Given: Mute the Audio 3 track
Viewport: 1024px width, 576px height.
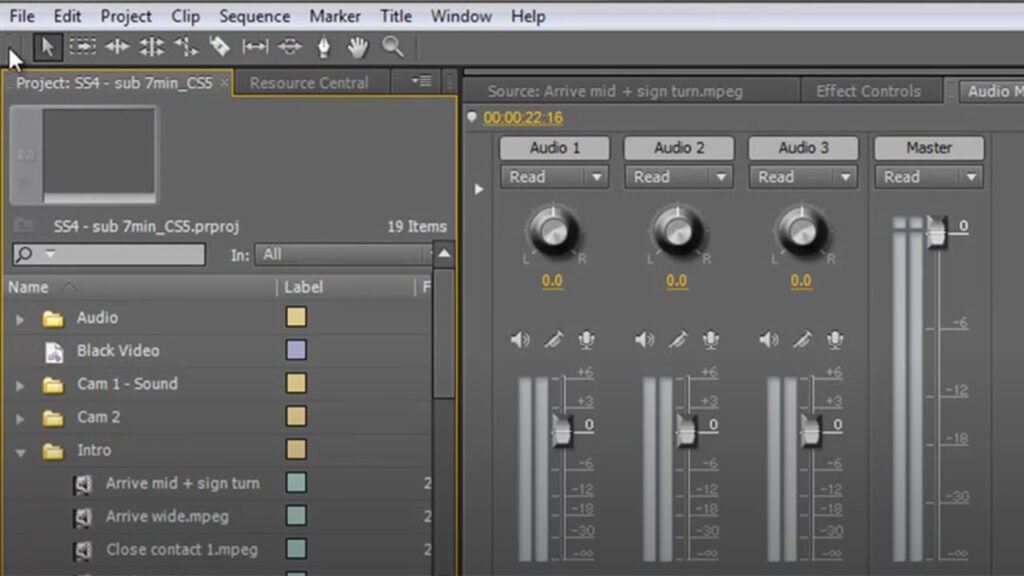Looking at the screenshot, I should tap(769, 340).
